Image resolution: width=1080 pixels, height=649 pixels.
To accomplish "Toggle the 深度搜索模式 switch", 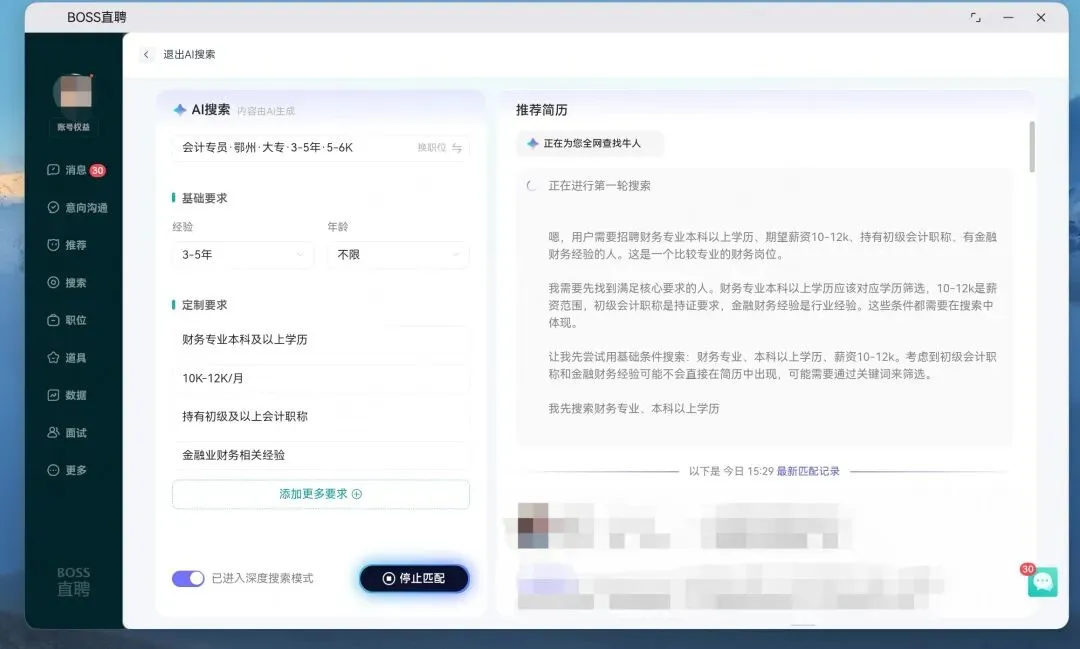I will [x=188, y=578].
